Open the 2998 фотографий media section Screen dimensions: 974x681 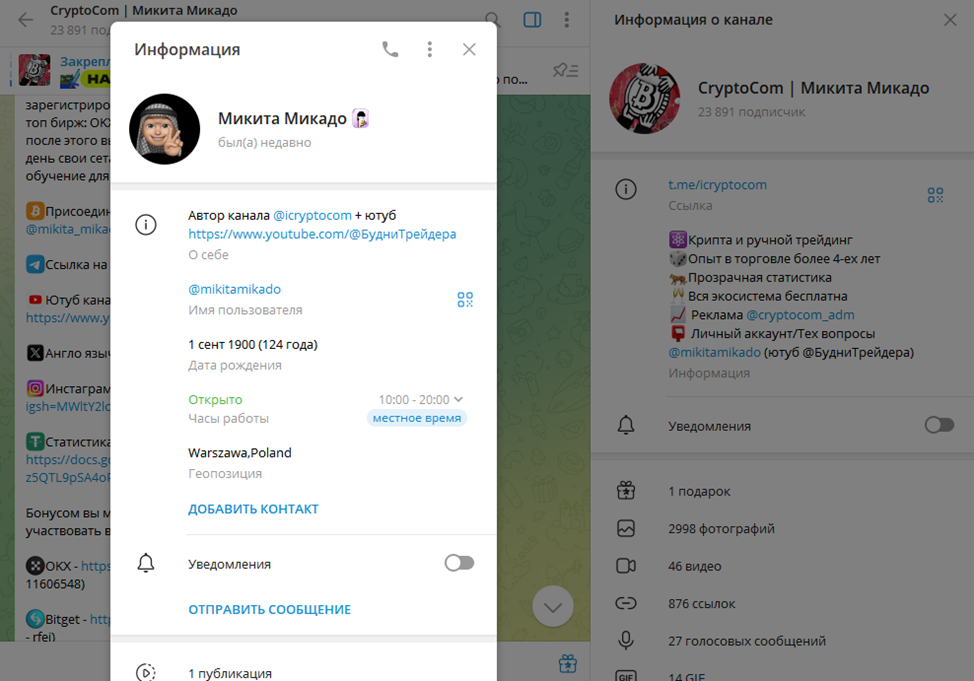[783, 528]
